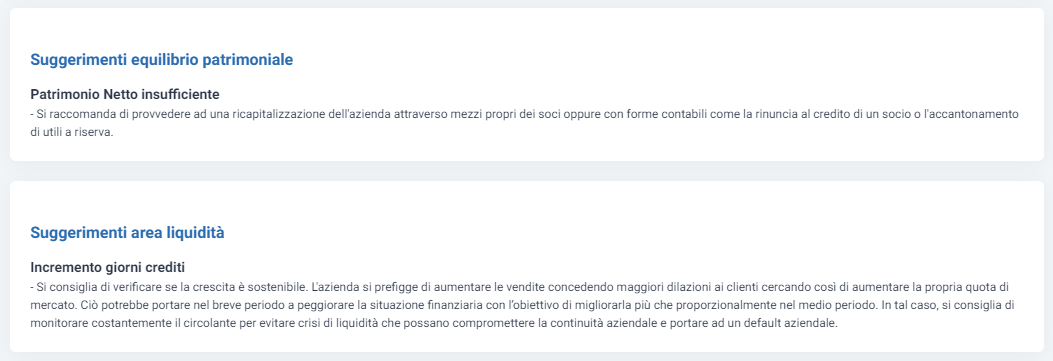Click the 'Suggerimenti equilibrio patrimoniale' heading

coord(162,60)
